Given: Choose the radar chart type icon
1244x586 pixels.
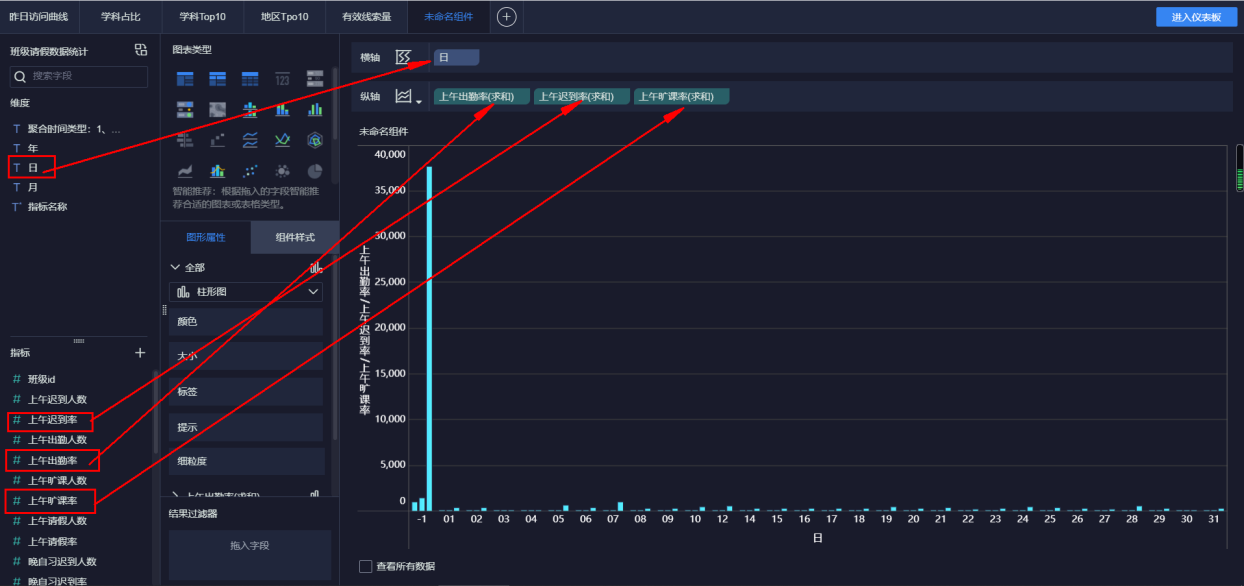Looking at the screenshot, I should [x=315, y=140].
